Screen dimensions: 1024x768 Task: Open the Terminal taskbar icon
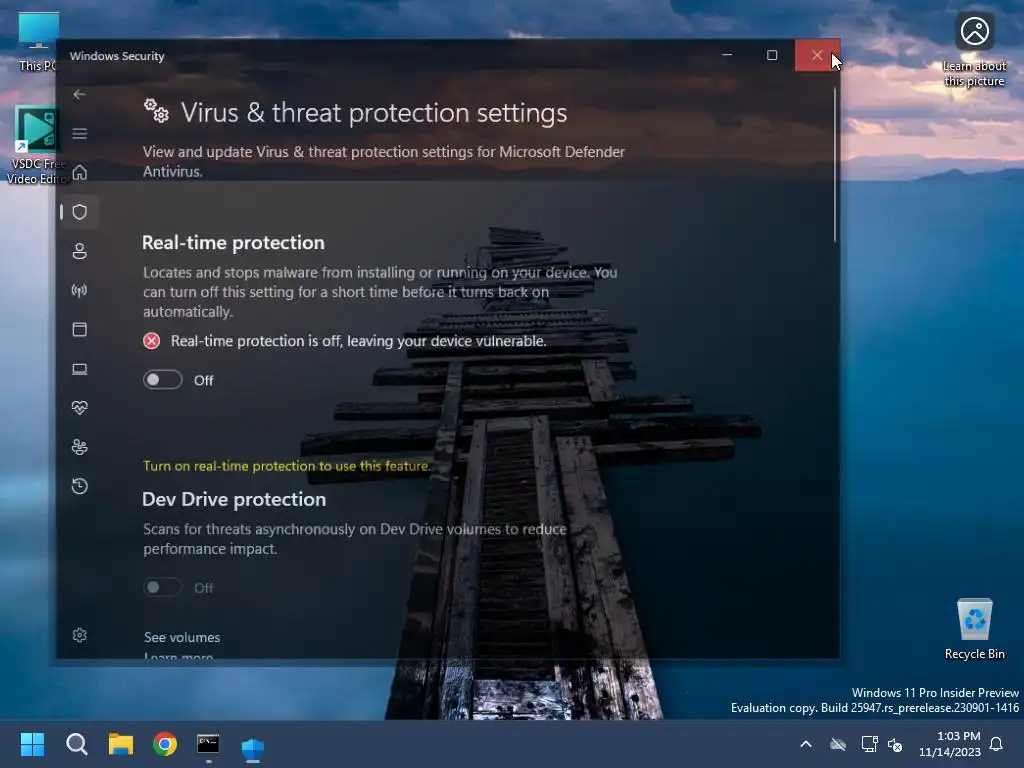208,744
